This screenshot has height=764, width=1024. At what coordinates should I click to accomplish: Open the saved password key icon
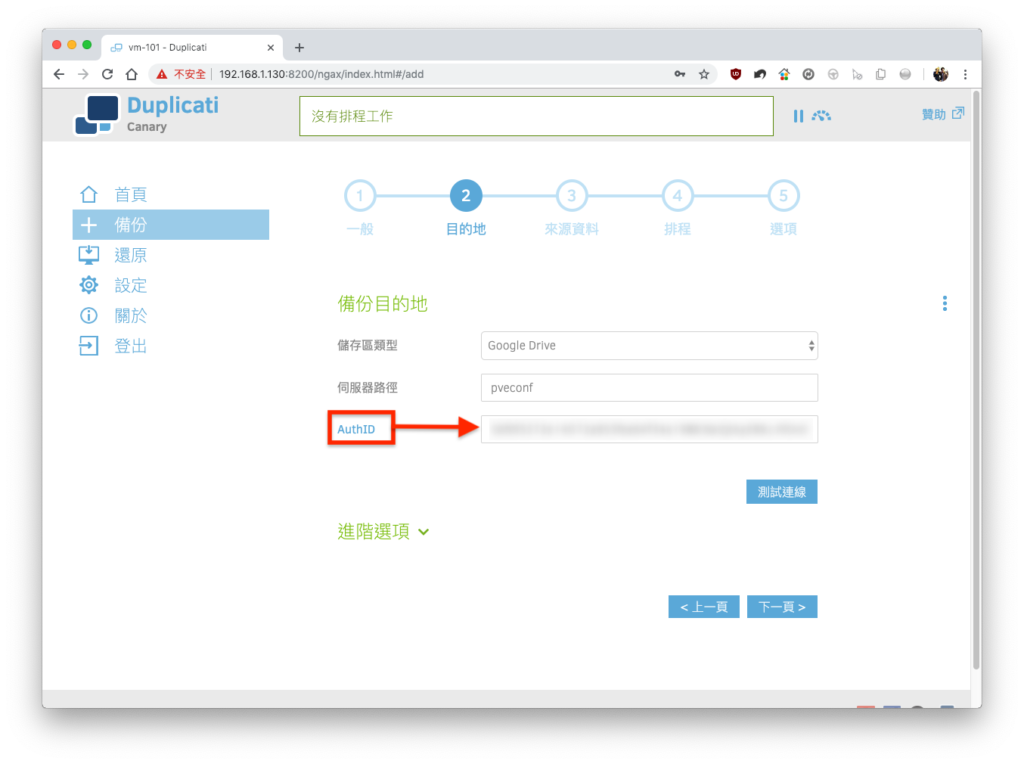click(x=680, y=74)
